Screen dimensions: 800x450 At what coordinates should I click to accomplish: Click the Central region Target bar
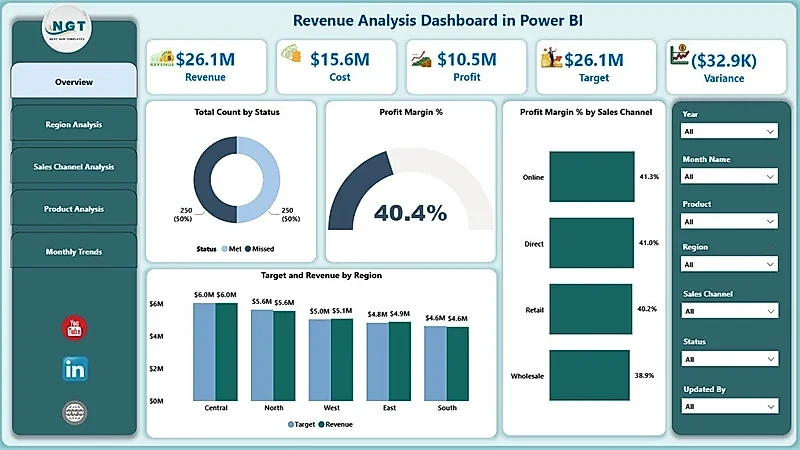click(204, 352)
